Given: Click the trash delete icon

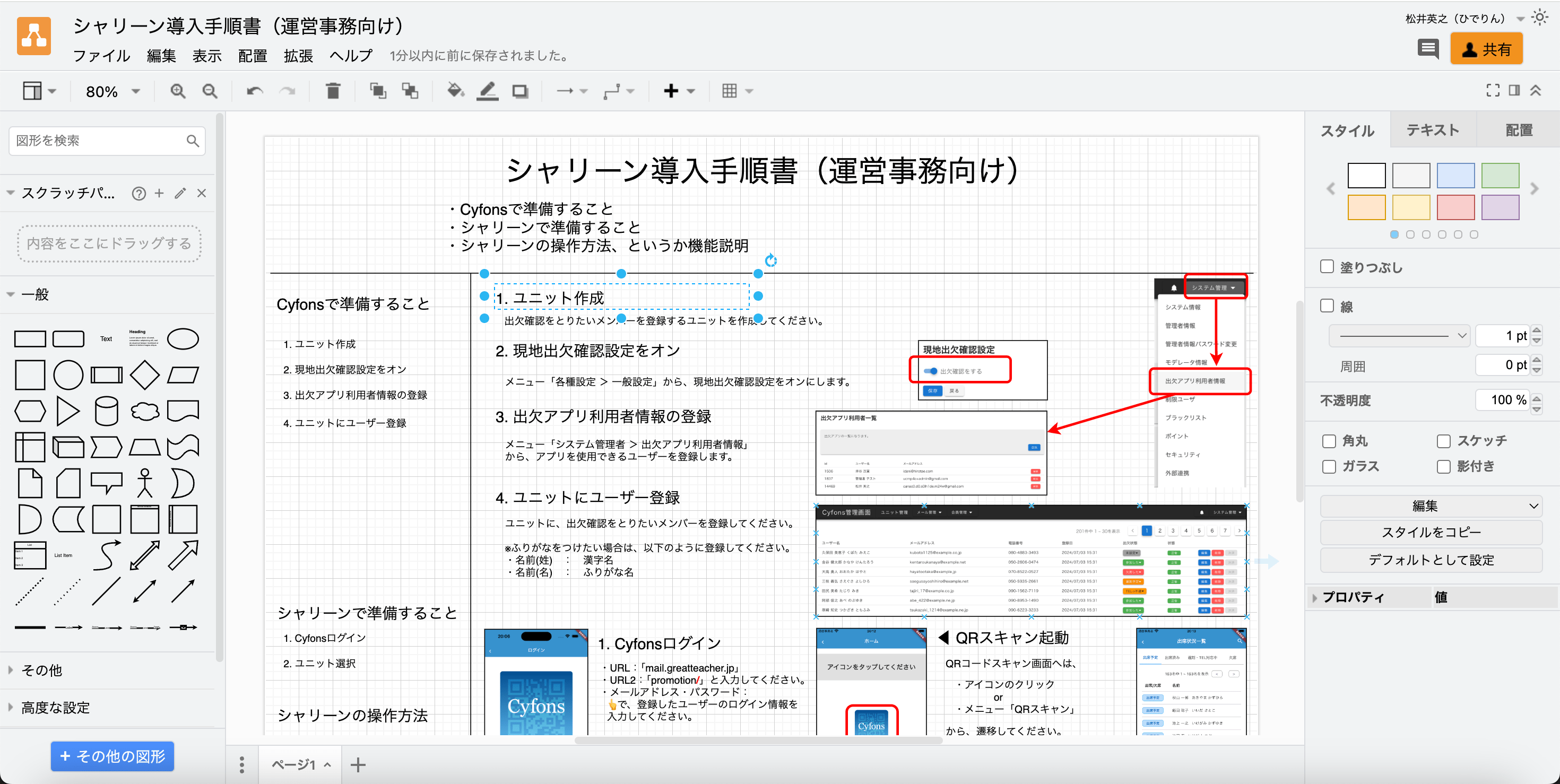Looking at the screenshot, I should point(333,91).
